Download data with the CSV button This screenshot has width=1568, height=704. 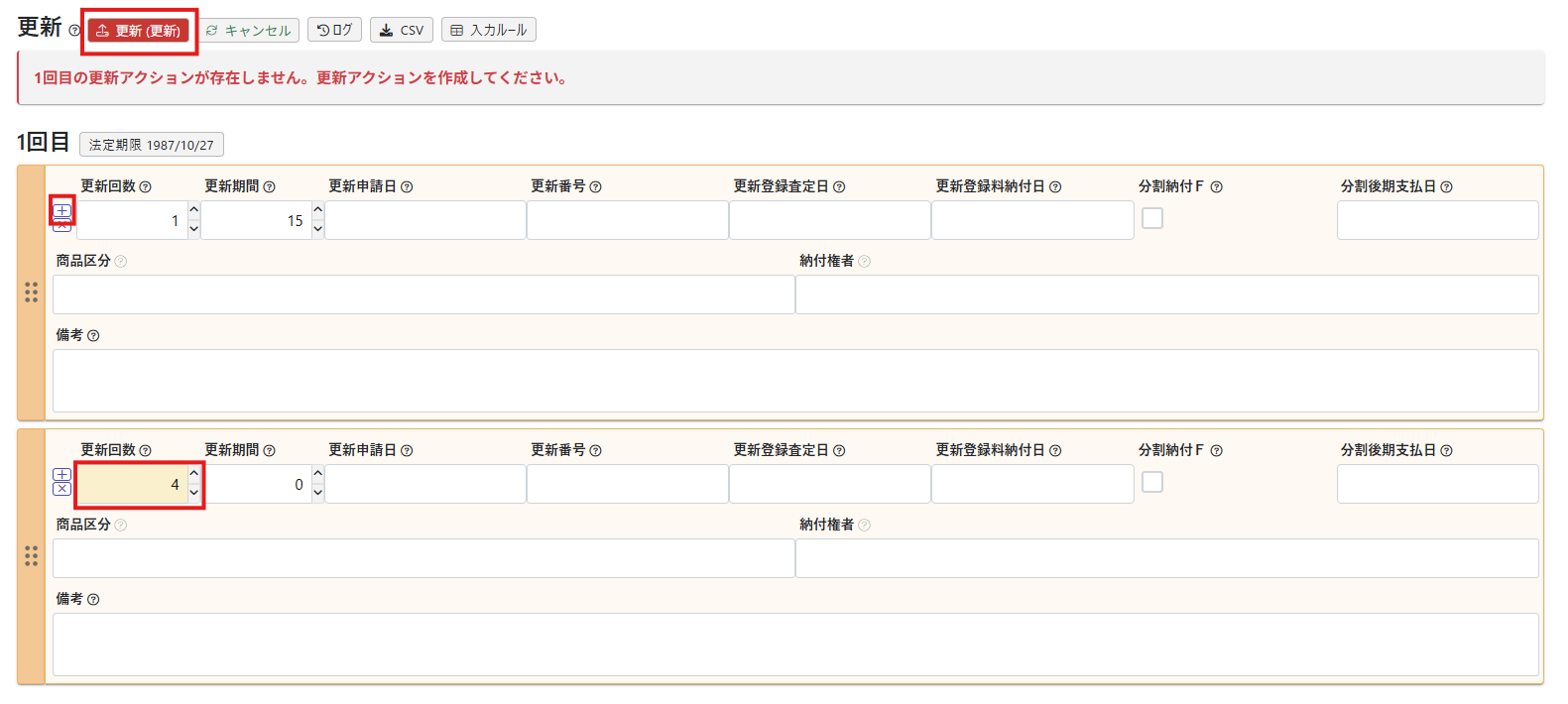point(401,30)
